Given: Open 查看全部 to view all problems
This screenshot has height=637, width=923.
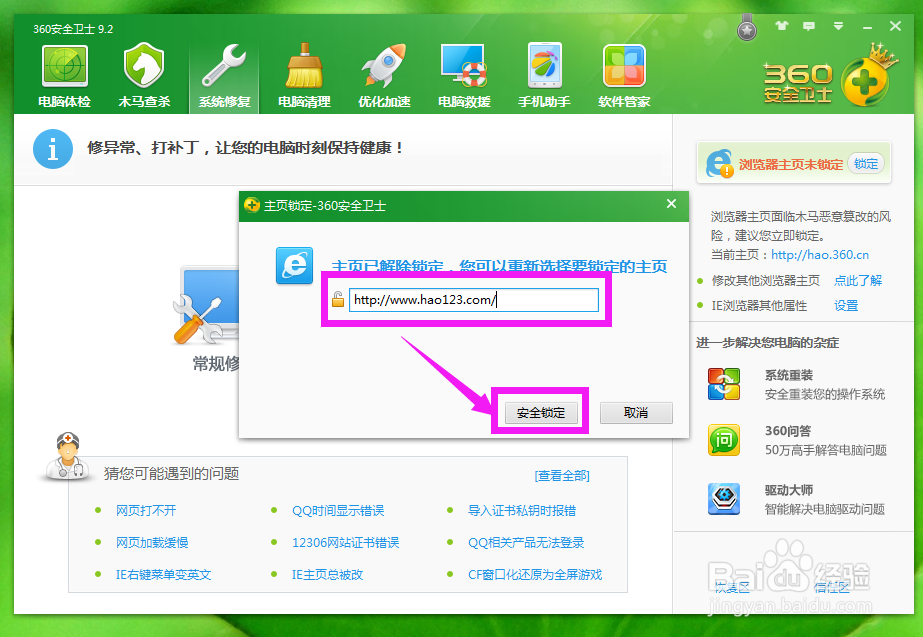Looking at the screenshot, I should 562,476.
